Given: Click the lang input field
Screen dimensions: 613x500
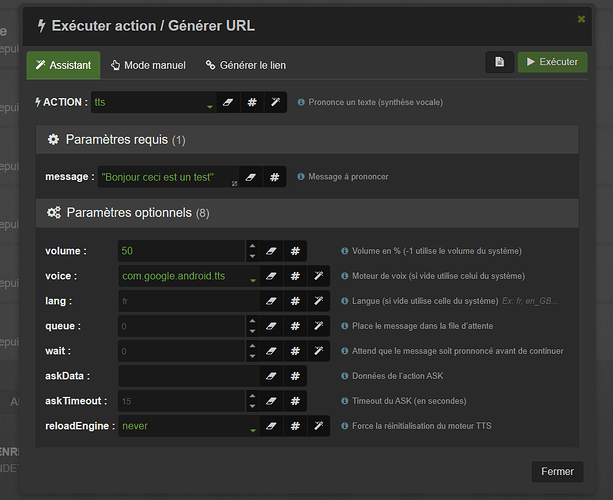Looking at the screenshot, I should pyautogui.click(x=189, y=301).
